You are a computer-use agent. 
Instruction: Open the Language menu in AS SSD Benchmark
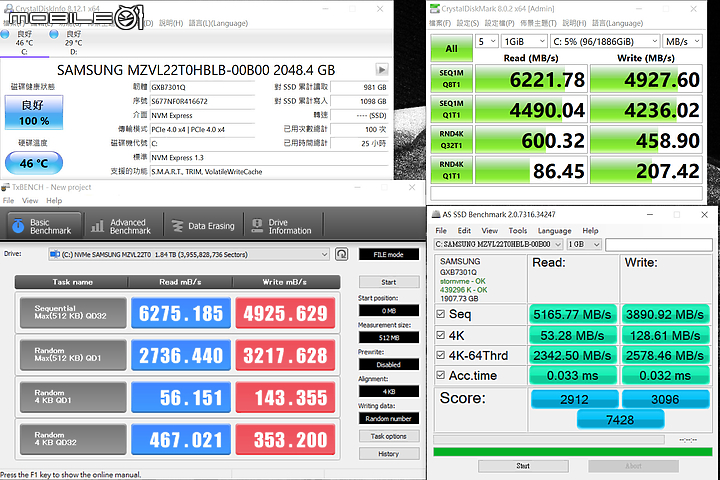click(555, 231)
